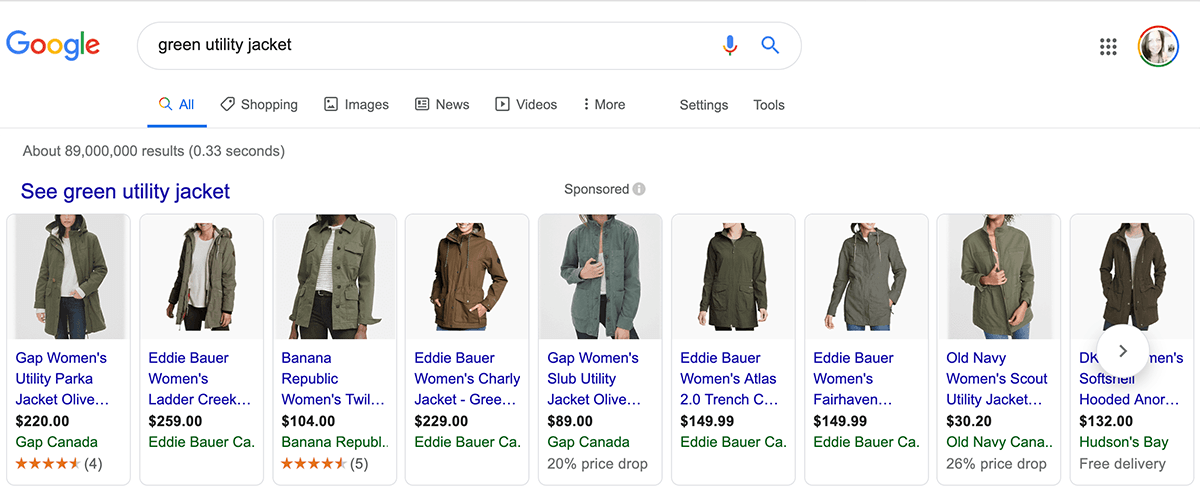The width and height of the screenshot is (1200, 497).
Task: Open the Settings menu
Action: (x=704, y=105)
